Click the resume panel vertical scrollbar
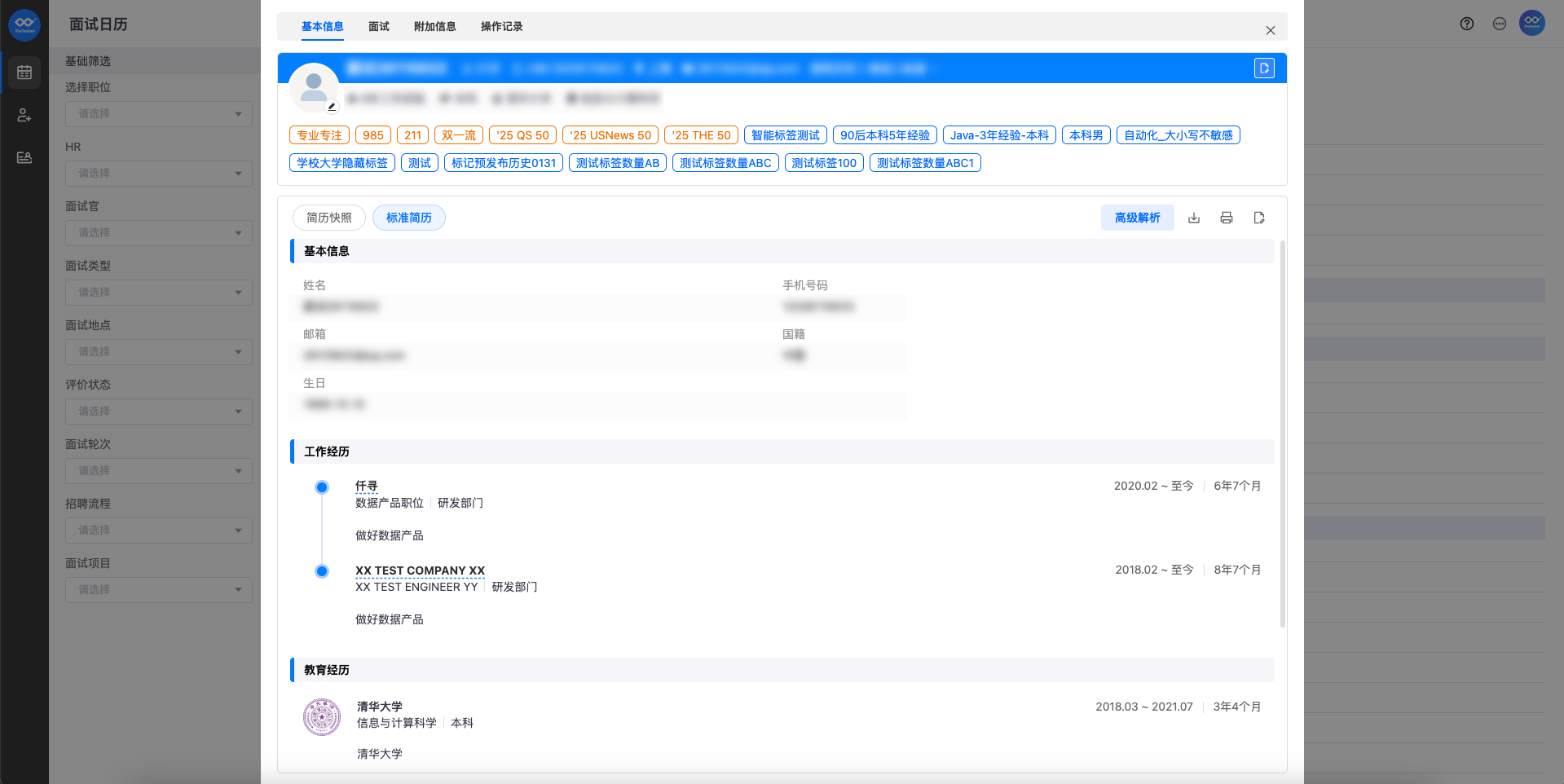Screen dimensions: 1564x784 tap(1282, 434)
